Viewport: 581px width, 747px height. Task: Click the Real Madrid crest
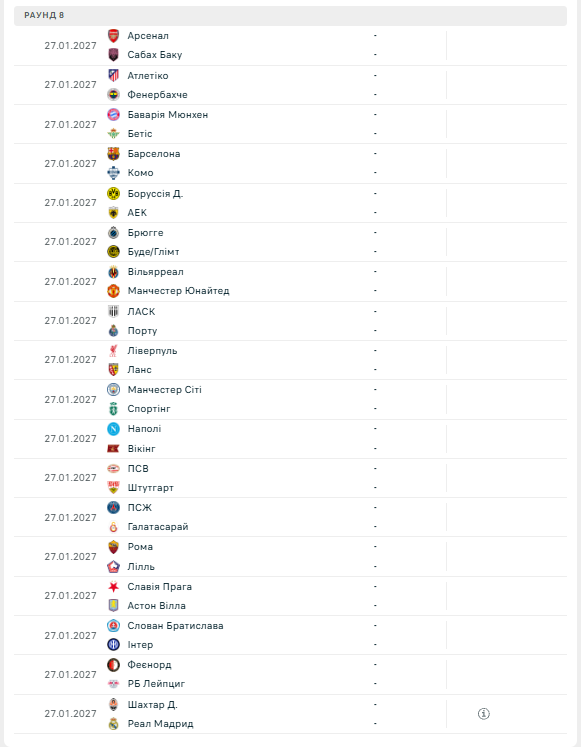113,724
